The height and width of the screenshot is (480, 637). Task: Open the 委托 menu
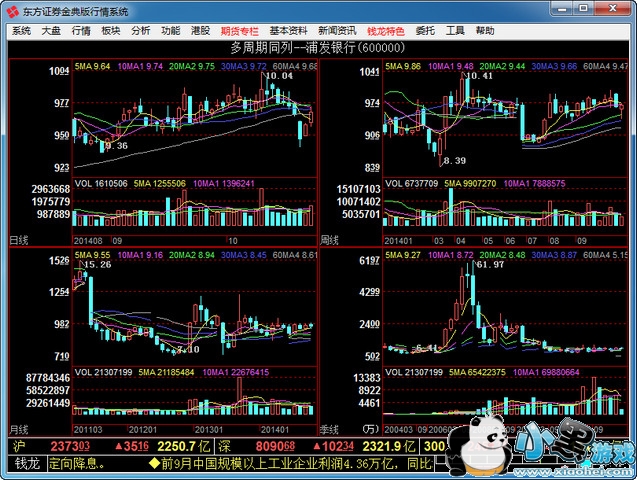click(425, 31)
